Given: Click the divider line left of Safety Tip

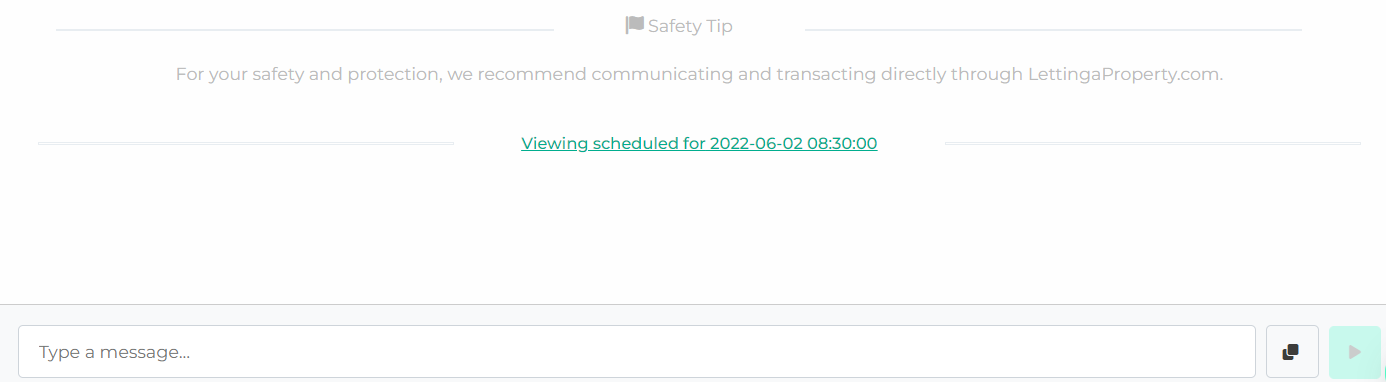Looking at the screenshot, I should pos(305,30).
